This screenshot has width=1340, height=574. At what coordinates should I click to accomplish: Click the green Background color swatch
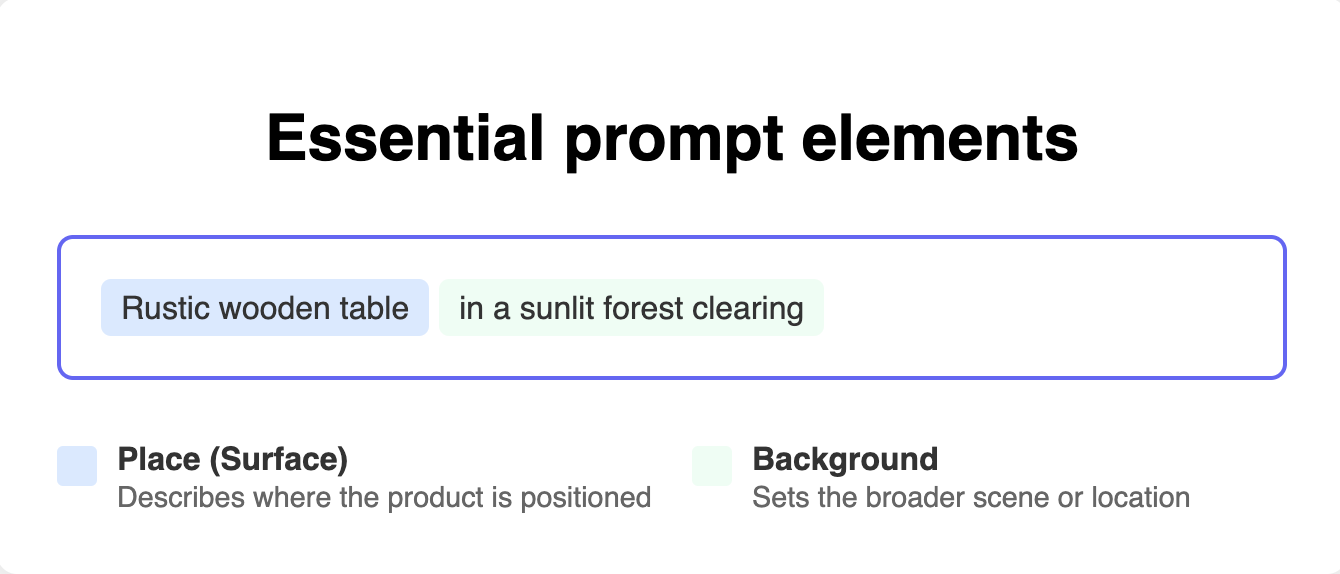click(x=712, y=466)
